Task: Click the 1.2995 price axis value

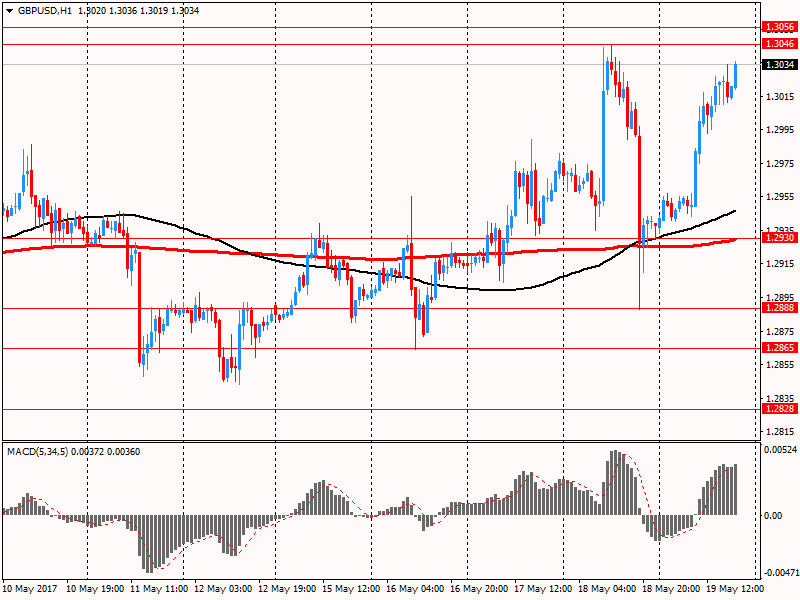Action: (x=781, y=130)
